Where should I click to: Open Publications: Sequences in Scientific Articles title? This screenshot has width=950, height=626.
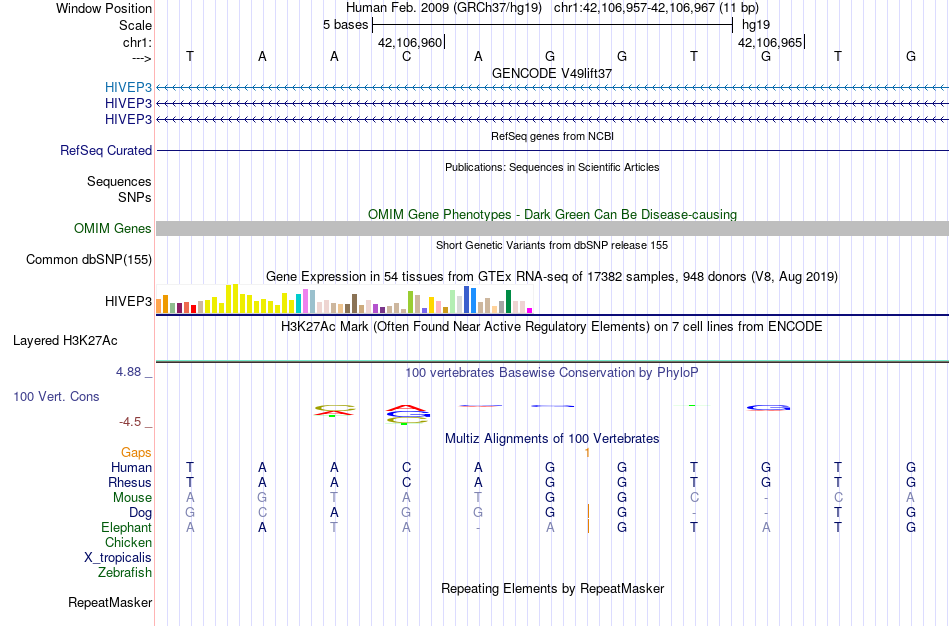click(552, 167)
